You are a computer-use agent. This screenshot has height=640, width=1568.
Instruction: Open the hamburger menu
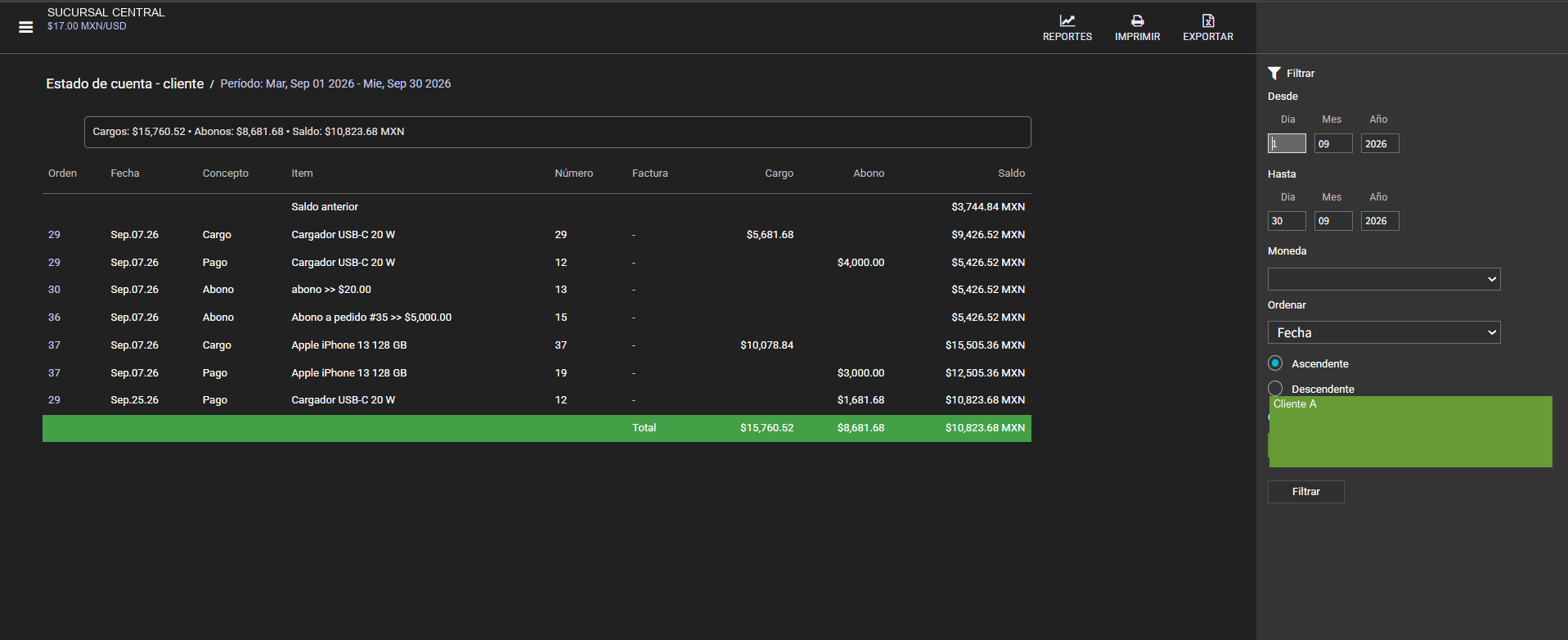tap(26, 27)
